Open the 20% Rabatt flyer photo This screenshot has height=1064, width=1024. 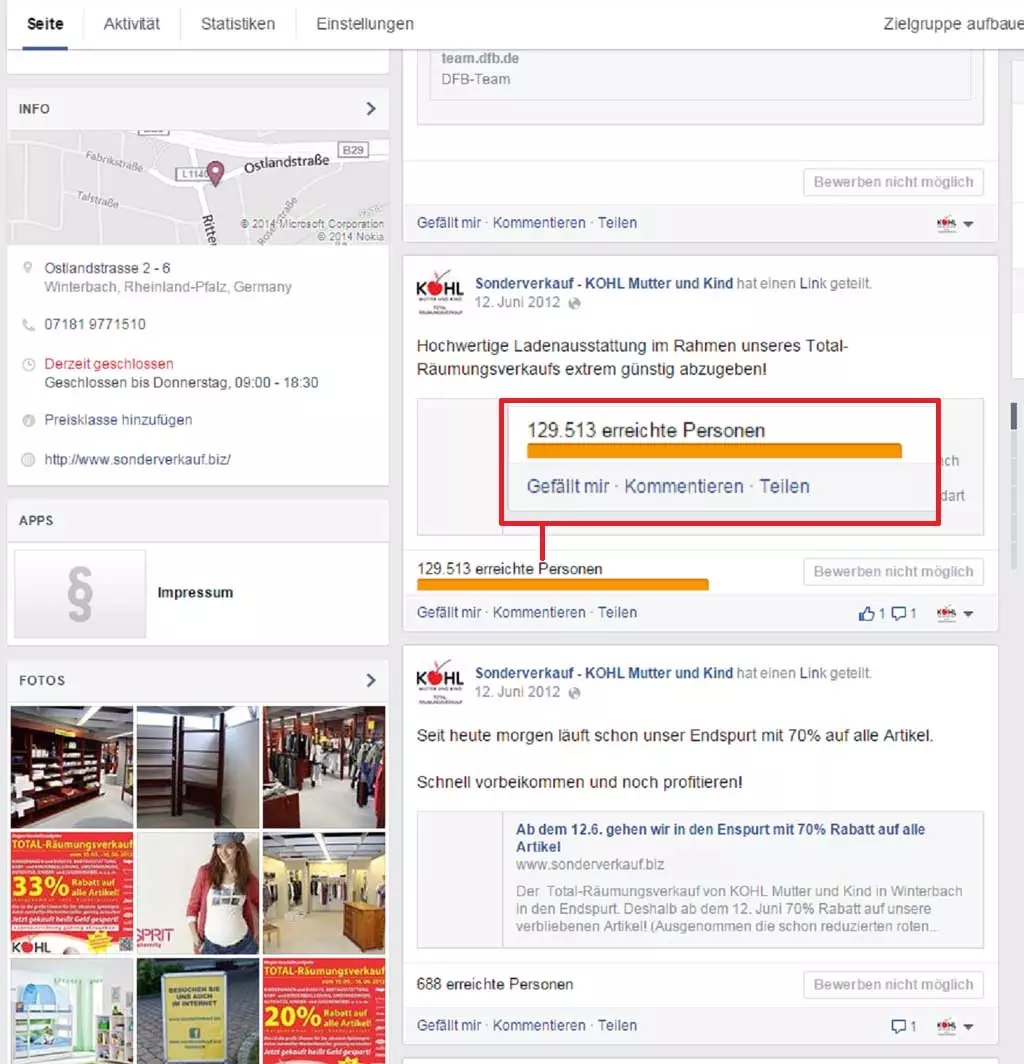324,1011
